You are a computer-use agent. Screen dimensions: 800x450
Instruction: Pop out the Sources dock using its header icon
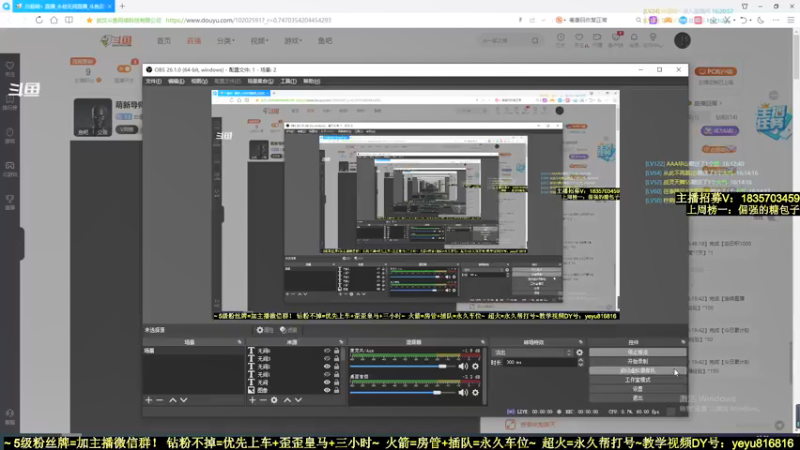(x=341, y=342)
